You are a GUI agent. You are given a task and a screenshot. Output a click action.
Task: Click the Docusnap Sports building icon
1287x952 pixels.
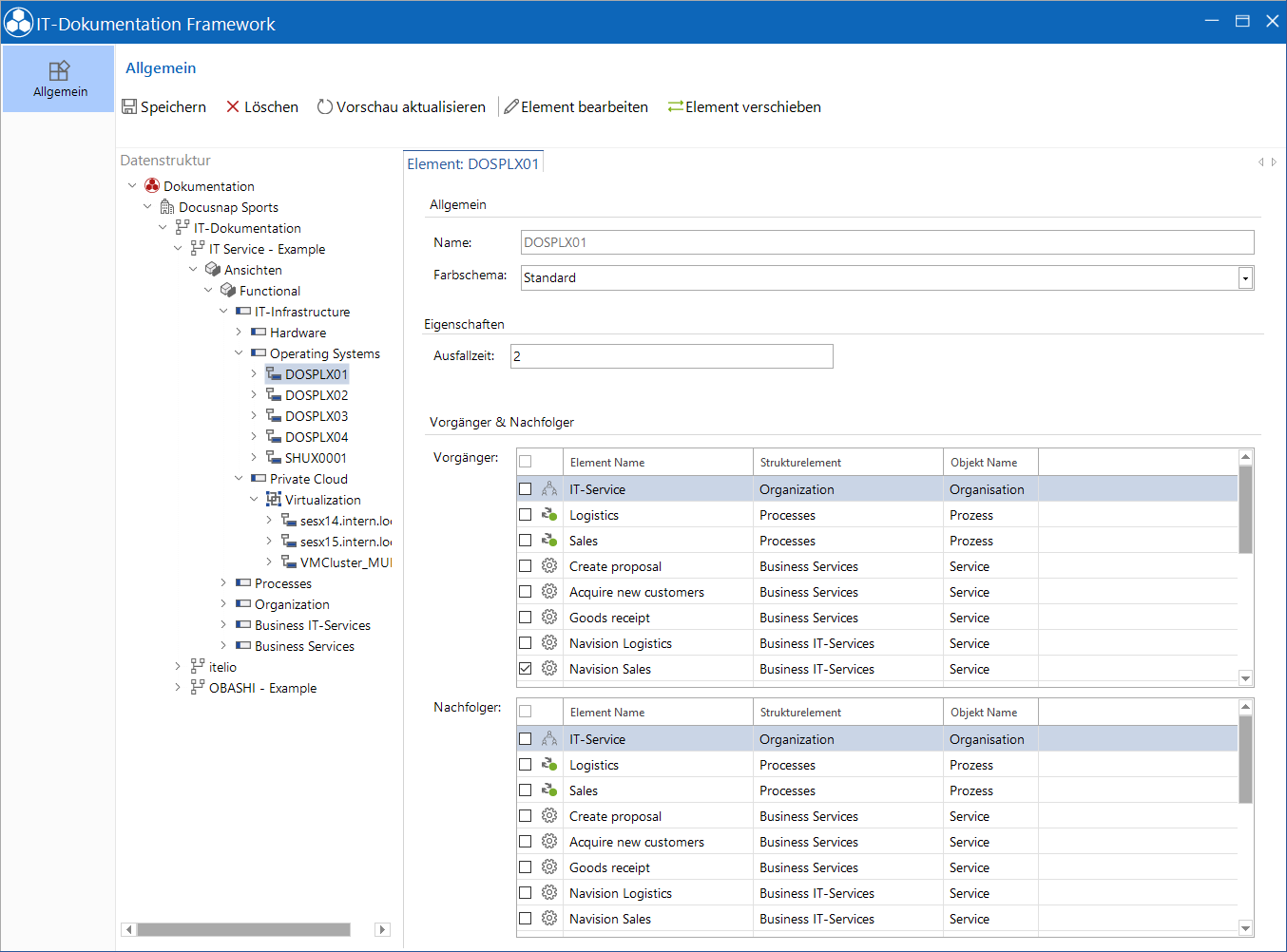point(167,206)
